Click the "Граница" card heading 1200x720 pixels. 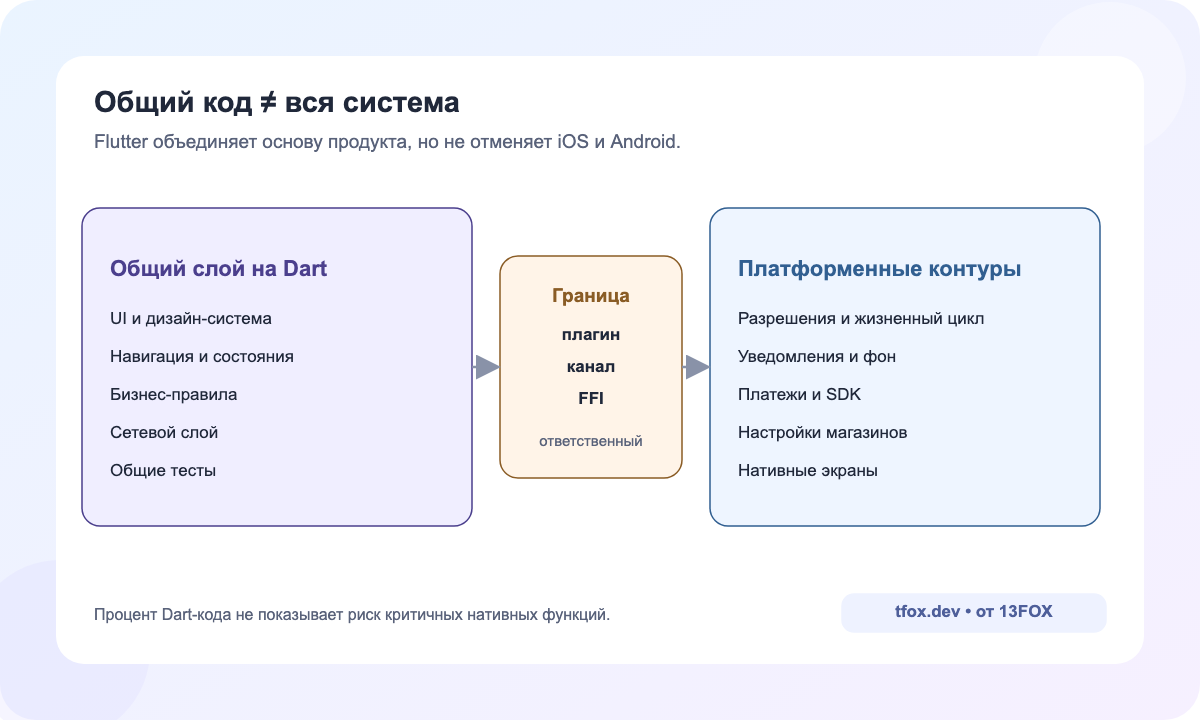591,296
